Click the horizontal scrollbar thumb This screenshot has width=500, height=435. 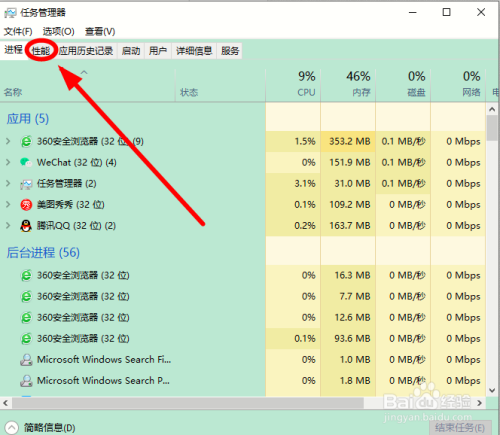(x=188, y=403)
